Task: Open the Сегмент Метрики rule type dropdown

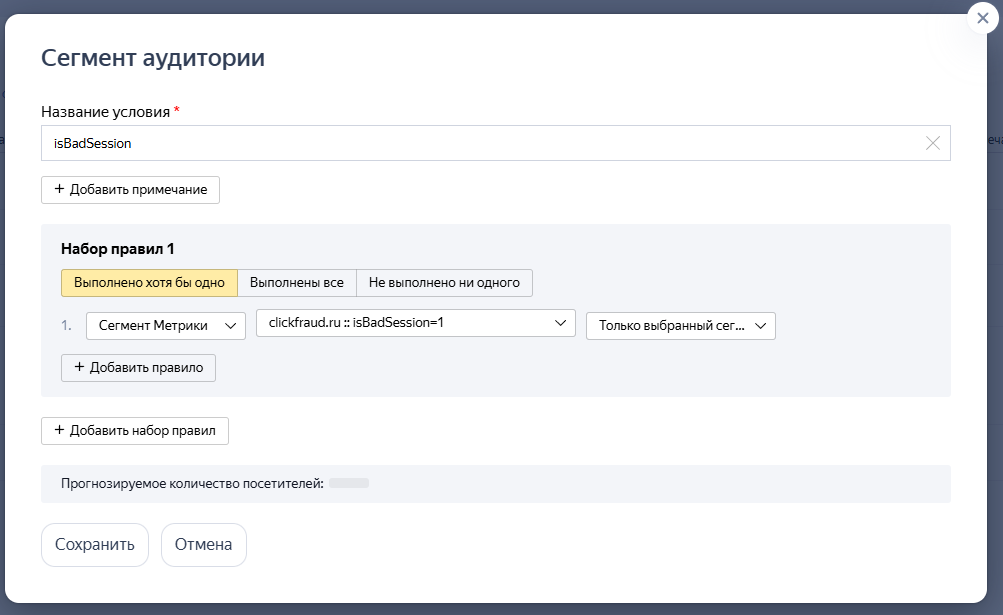Action: (x=165, y=326)
